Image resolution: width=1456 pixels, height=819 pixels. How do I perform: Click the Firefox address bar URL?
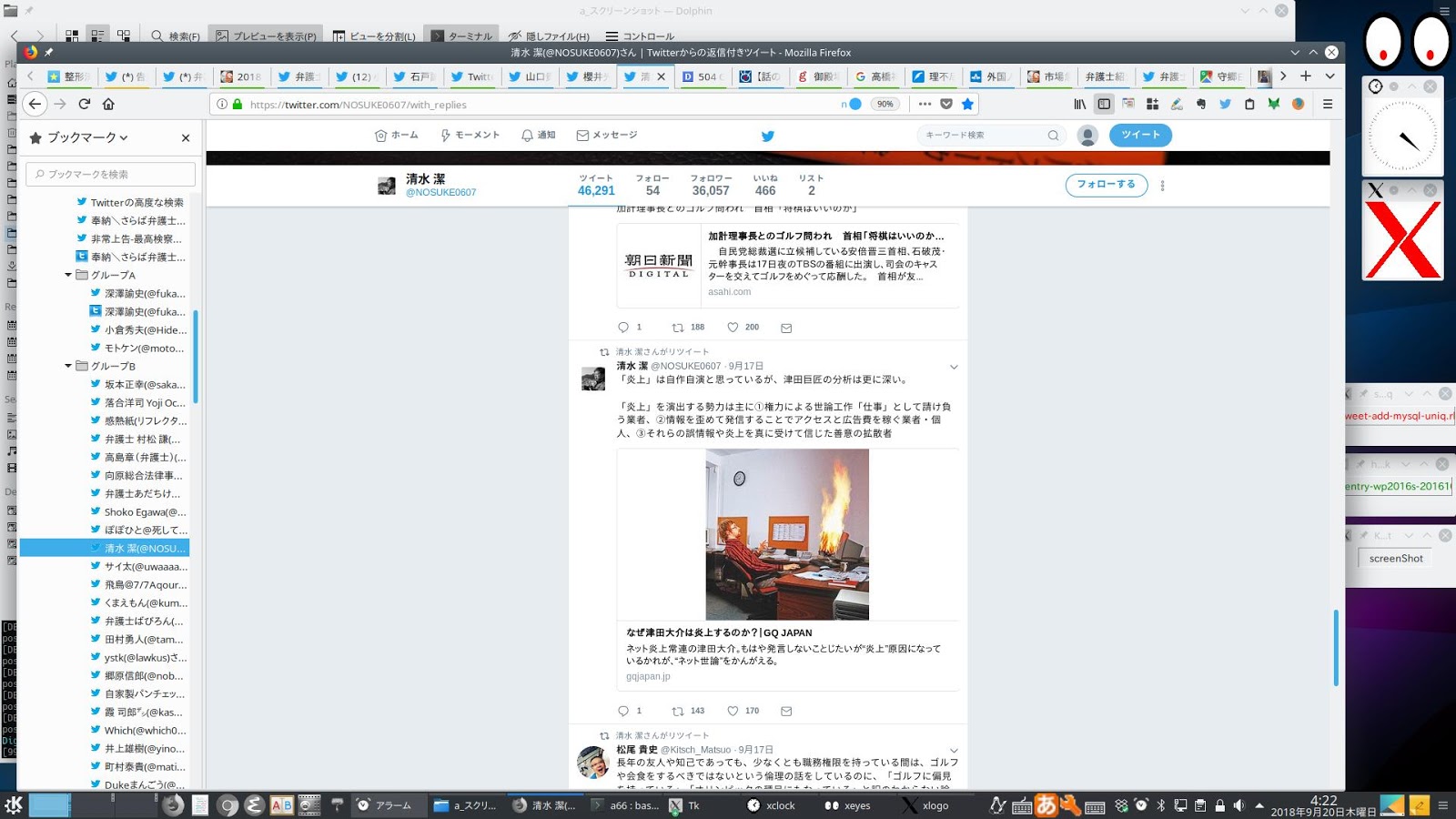[359, 105]
